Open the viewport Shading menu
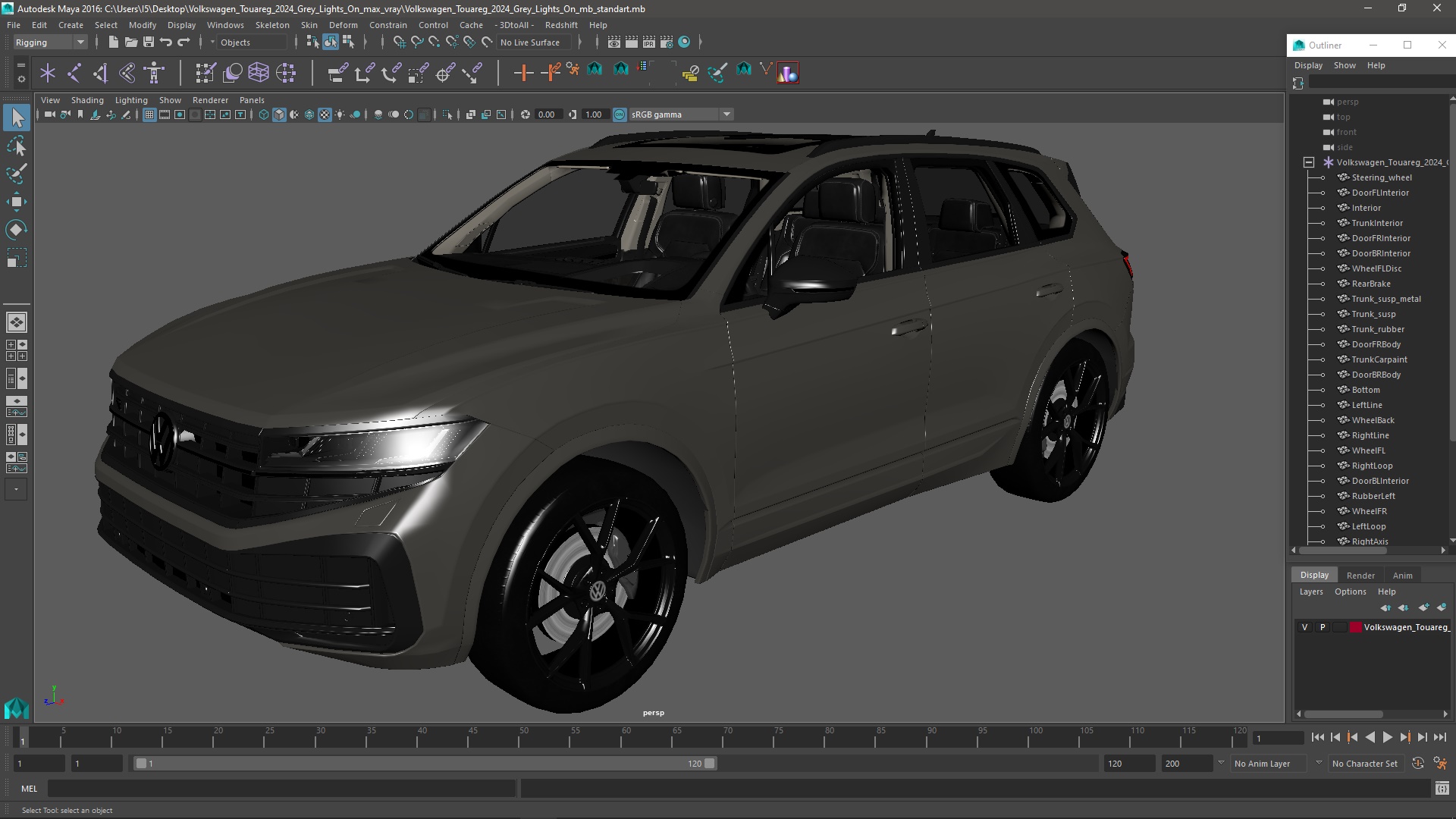1456x819 pixels. pyautogui.click(x=87, y=100)
